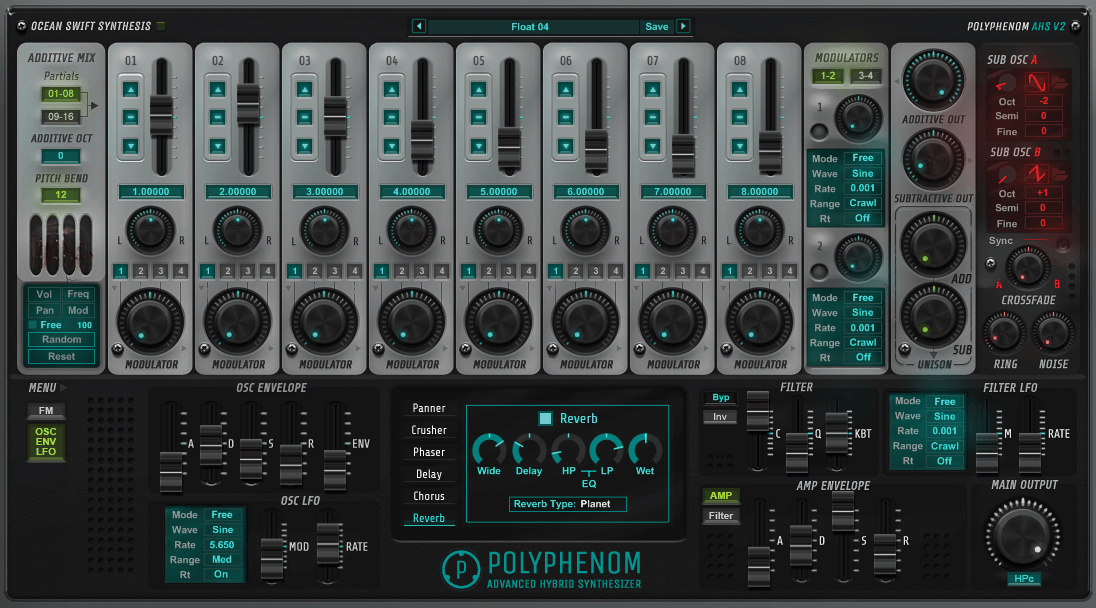The height and width of the screenshot is (608, 1096).
Task: Click Amp Envelope S slider
Action: click(843, 511)
